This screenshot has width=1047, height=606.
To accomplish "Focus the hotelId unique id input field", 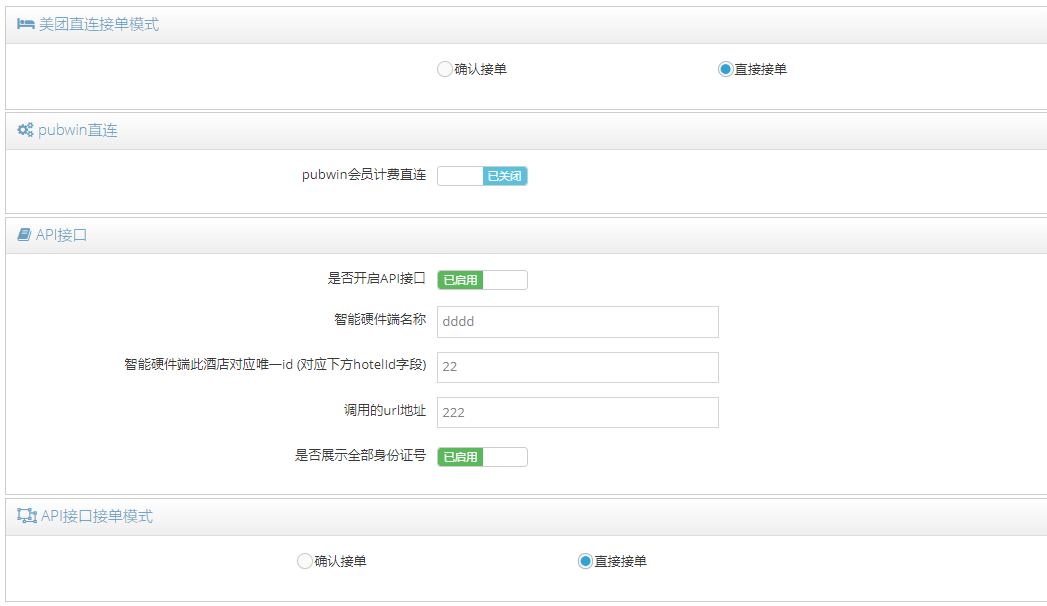I will pos(578,367).
